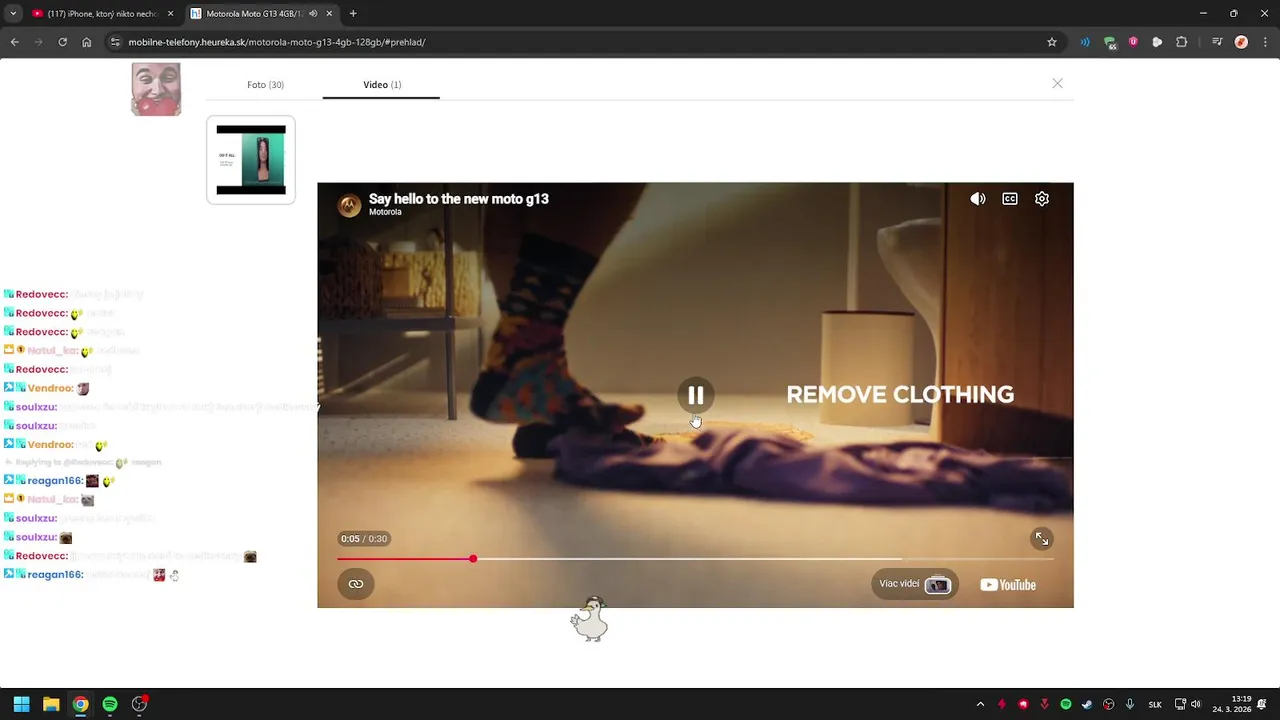Go back with the browser back arrow
Image resolution: width=1280 pixels, height=720 pixels.
[14, 42]
